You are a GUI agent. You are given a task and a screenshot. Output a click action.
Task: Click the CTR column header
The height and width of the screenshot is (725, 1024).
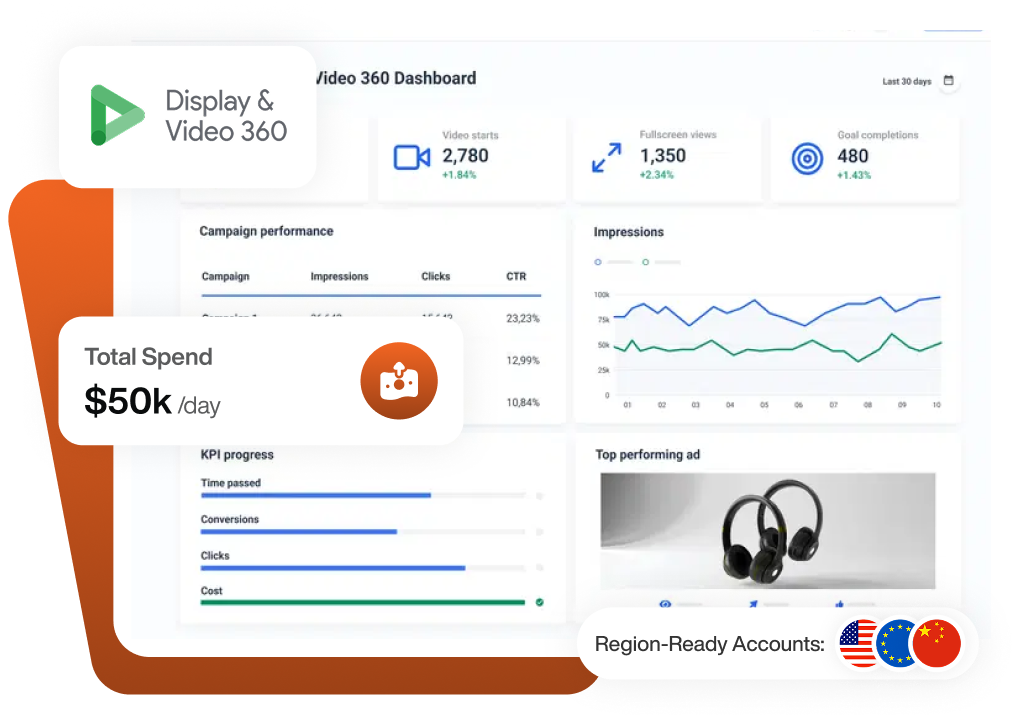tap(516, 276)
